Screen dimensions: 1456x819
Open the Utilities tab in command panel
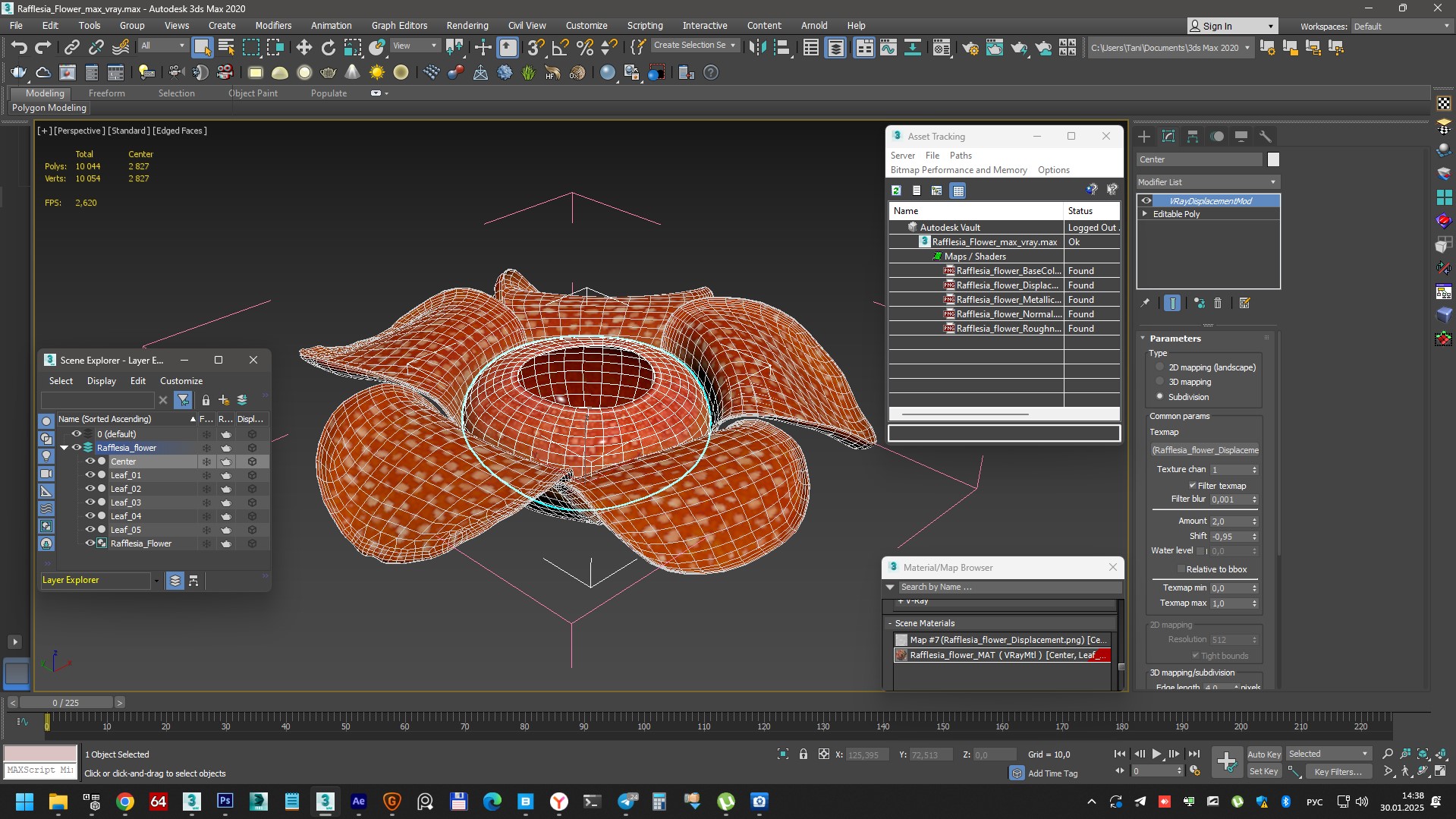click(x=1266, y=137)
